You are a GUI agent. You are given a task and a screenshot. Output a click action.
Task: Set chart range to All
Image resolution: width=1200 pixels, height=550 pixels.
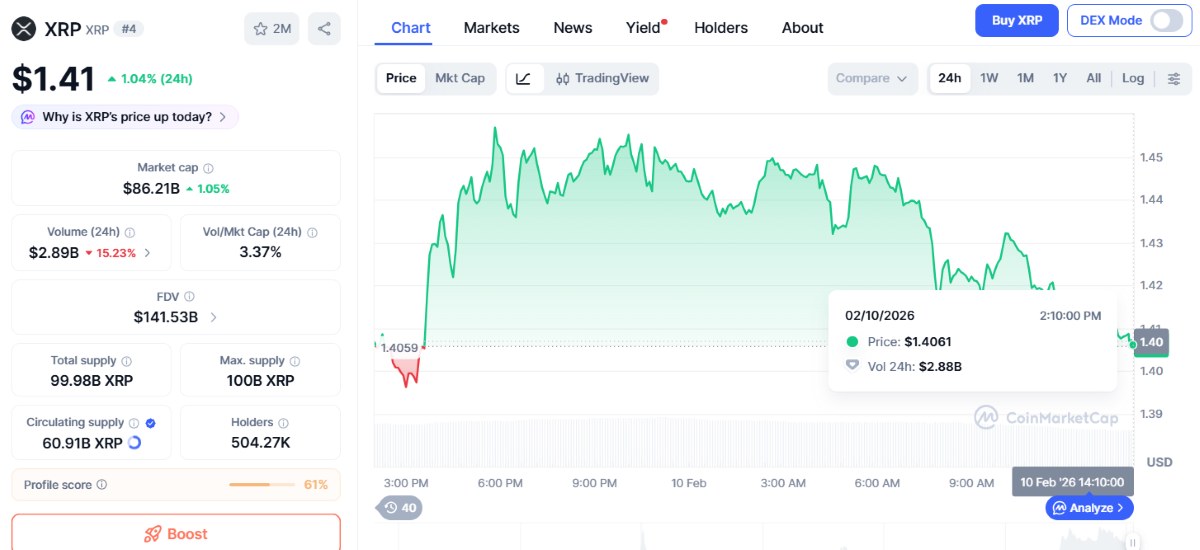1094,78
